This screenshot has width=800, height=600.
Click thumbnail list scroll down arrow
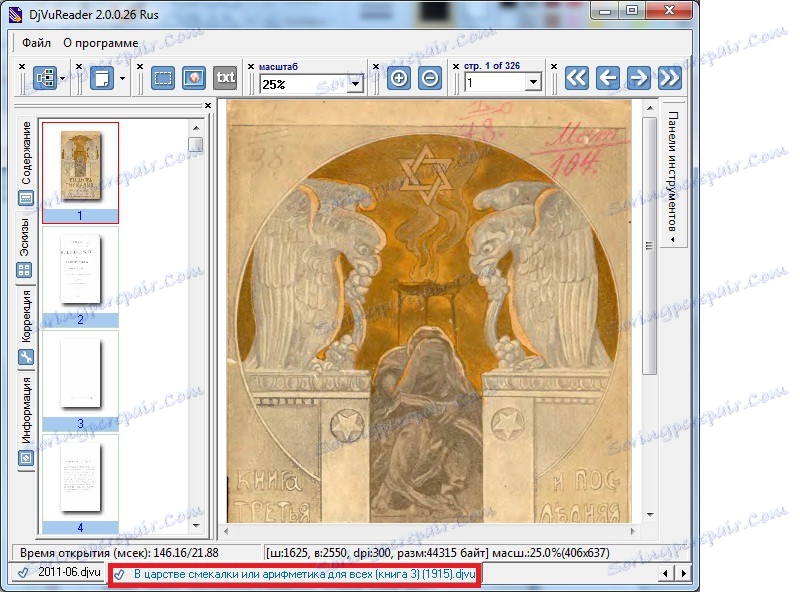(x=196, y=526)
